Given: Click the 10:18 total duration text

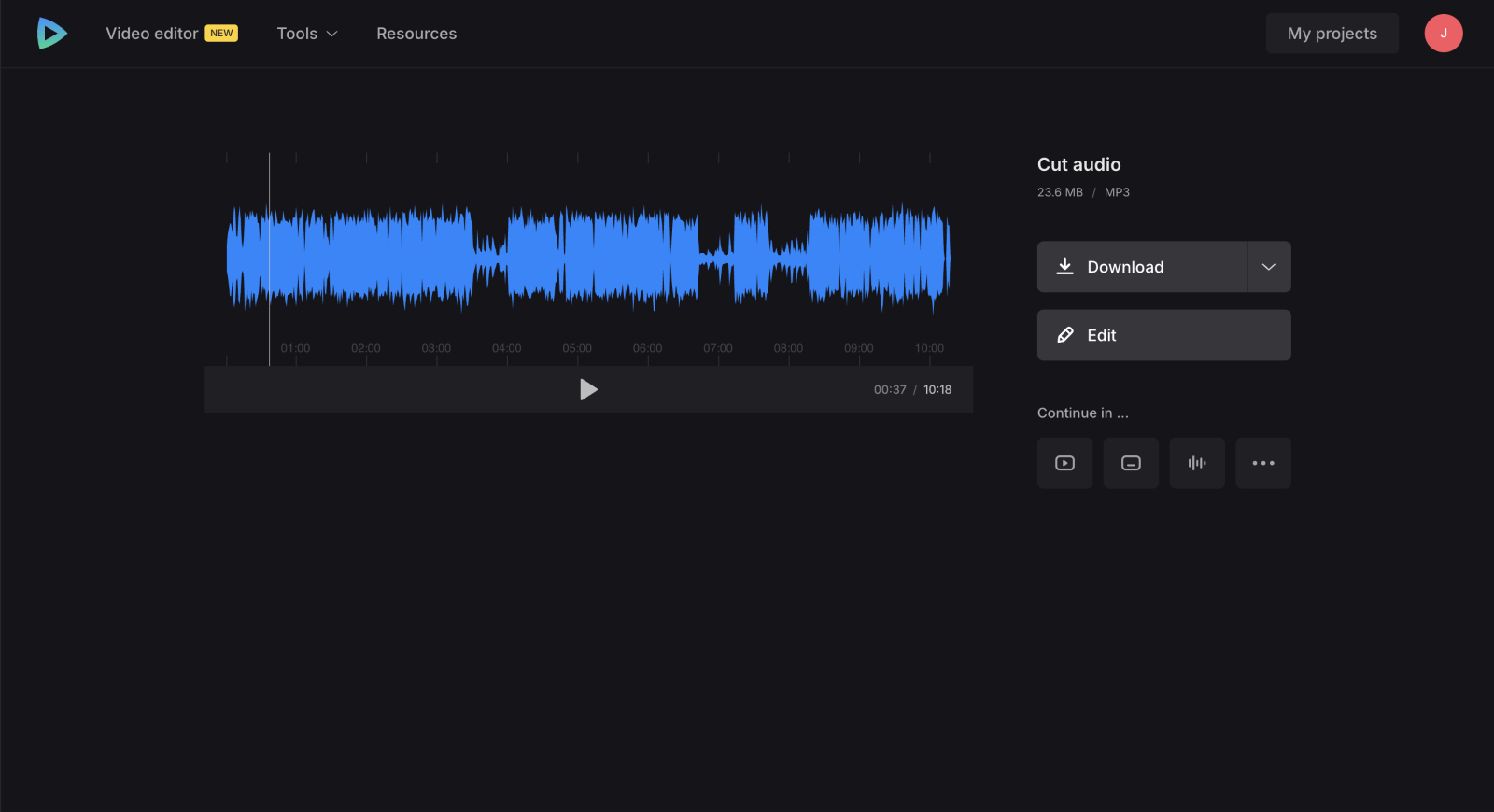Looking at the screenshot, I should [937, 389].
